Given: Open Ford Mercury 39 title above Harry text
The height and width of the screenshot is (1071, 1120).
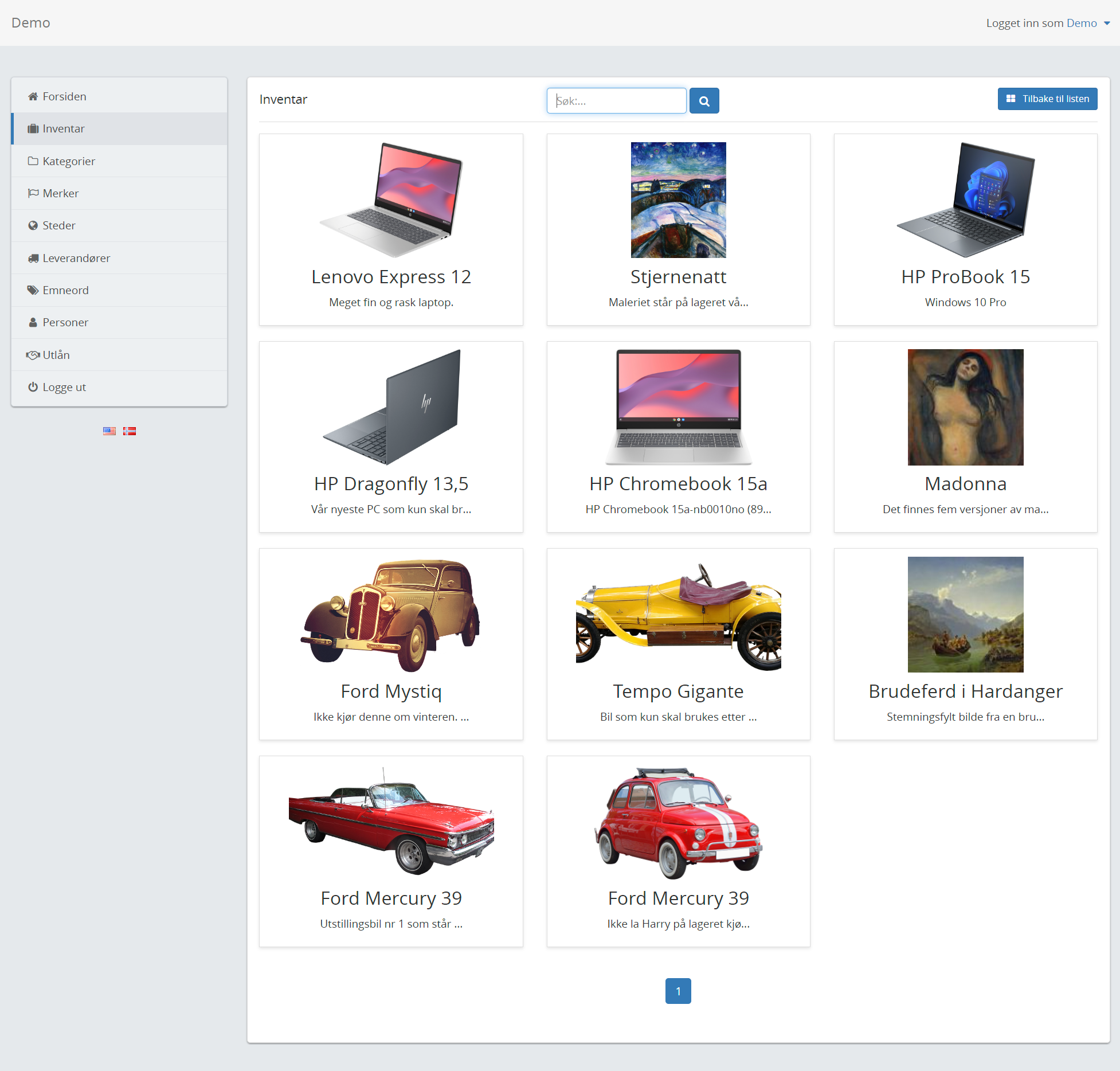Looking at the screenshot, I should click(679, 898).
